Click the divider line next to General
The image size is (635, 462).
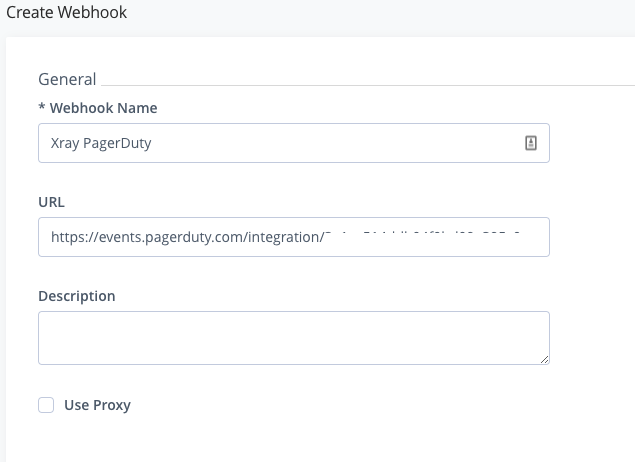[x=368, y=85]
